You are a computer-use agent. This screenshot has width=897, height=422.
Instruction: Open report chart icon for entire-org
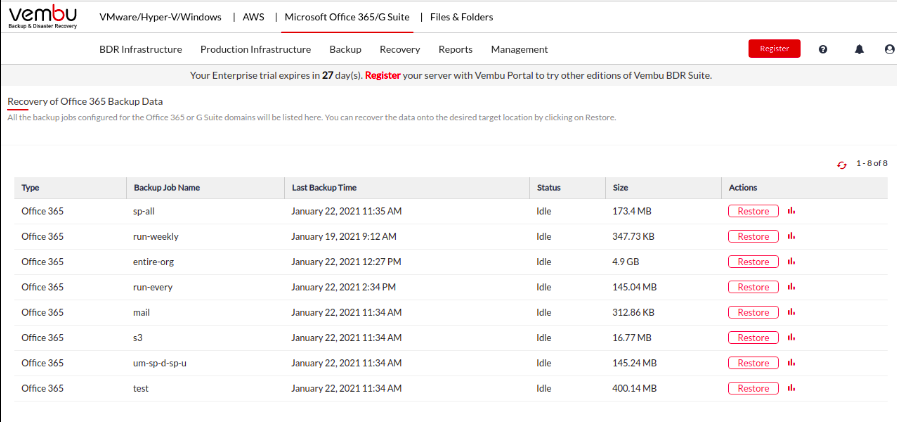tap(792, 261)
